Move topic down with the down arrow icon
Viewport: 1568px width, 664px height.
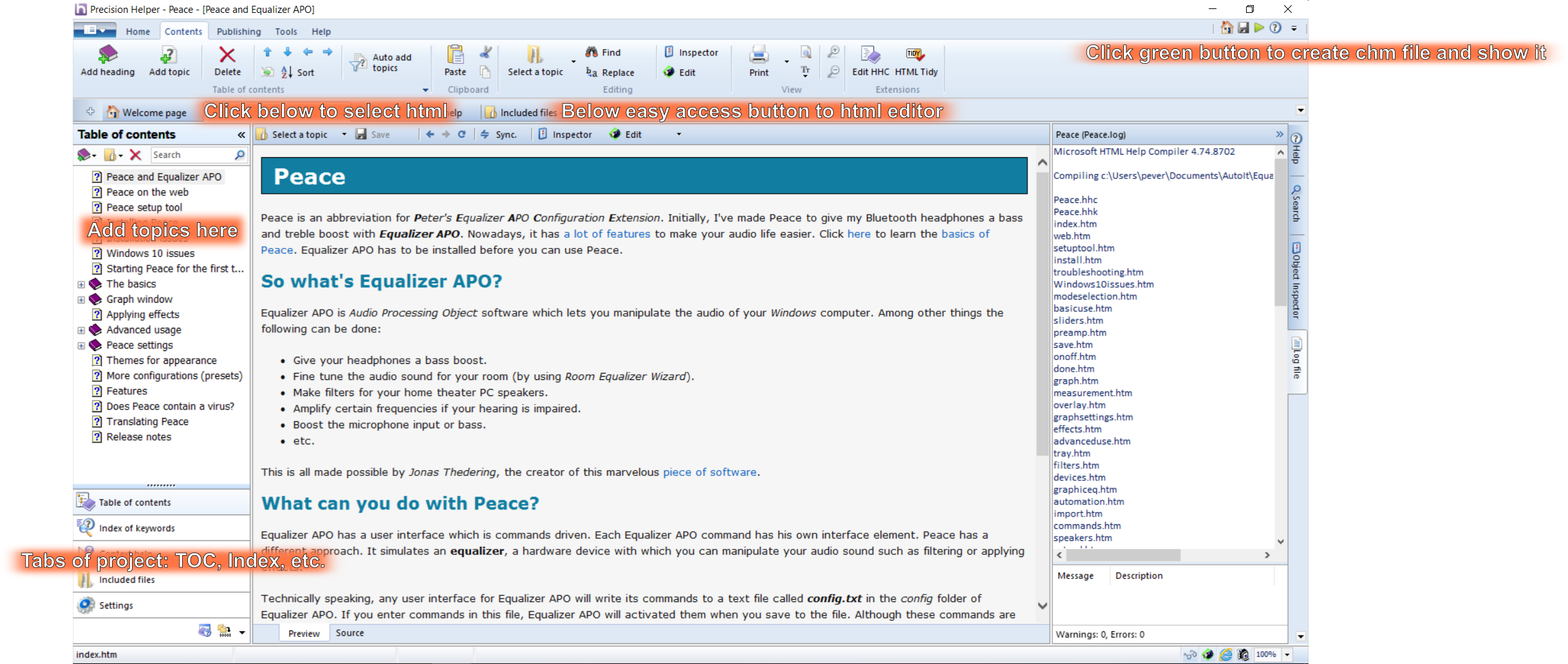(x=288, y=52)
